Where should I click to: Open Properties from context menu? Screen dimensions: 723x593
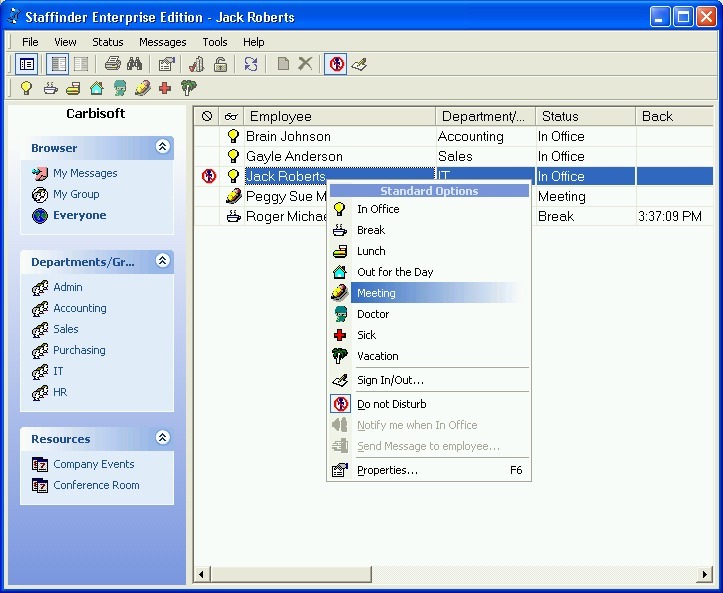429,470
